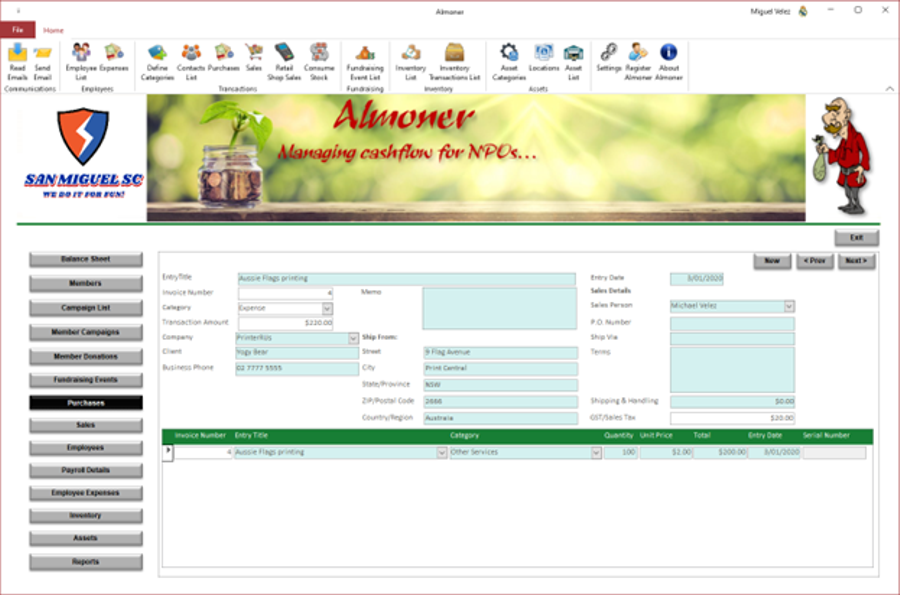This screenshot has height=595, width=900.
Task: Open the Balance Sheet sidebar button
Action: (86, 259)
